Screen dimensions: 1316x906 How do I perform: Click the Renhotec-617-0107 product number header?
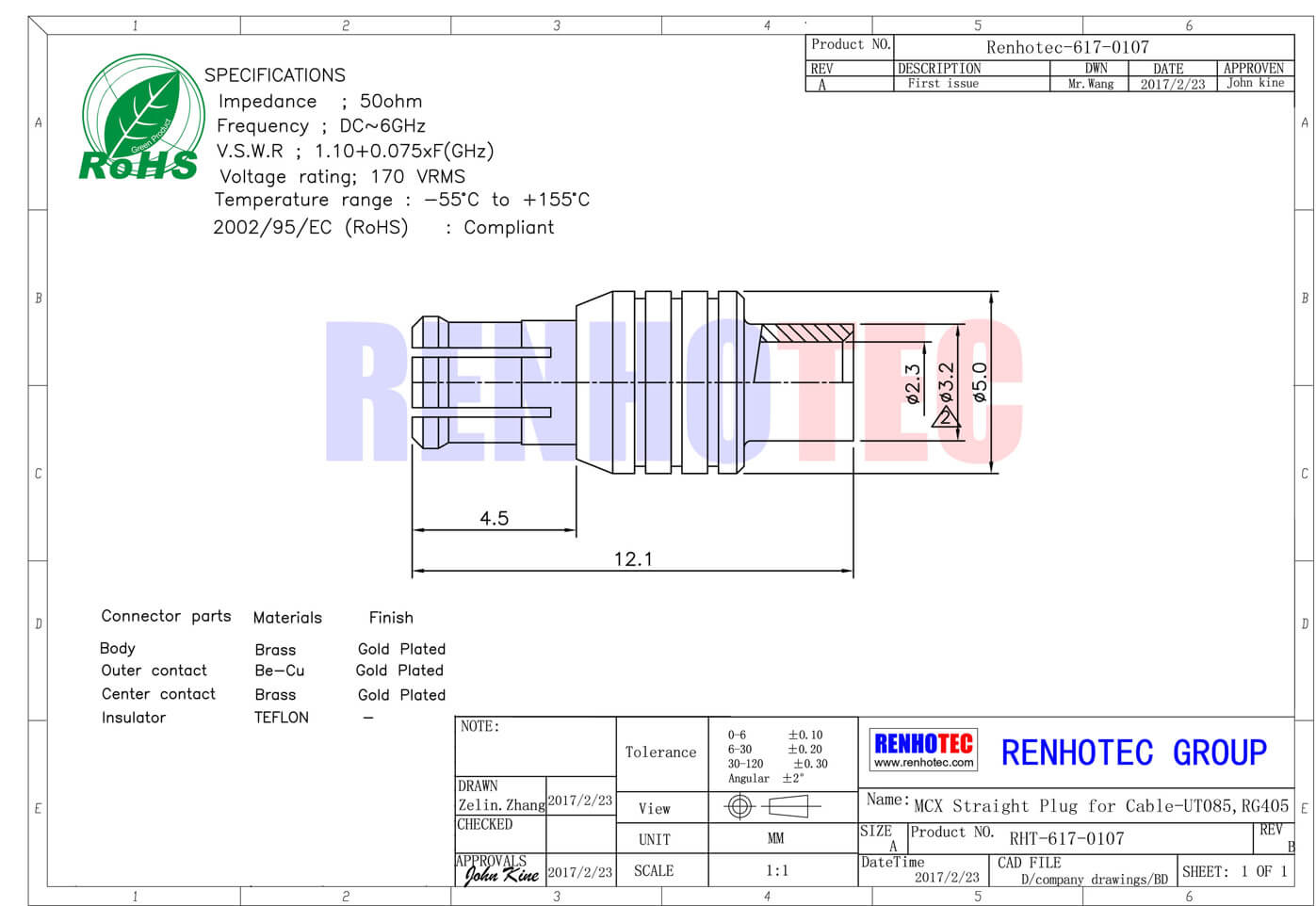[1067, 47]
